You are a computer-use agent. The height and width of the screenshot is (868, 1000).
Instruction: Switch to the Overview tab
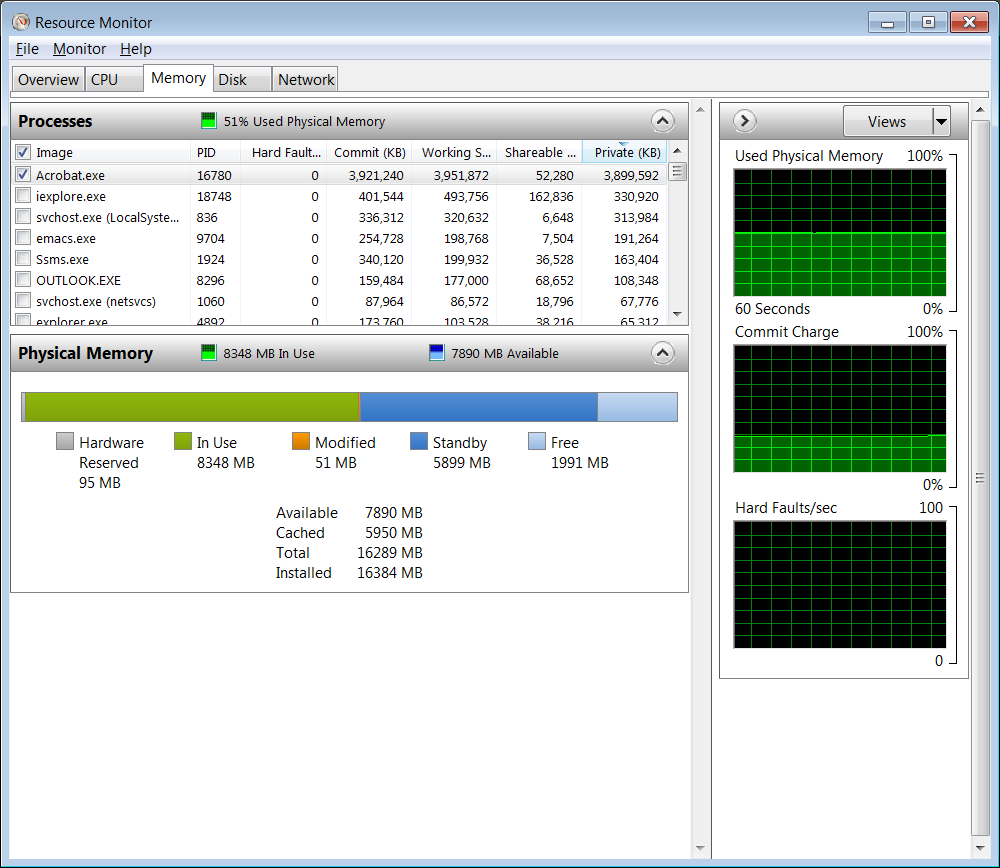tap(48, 80)
